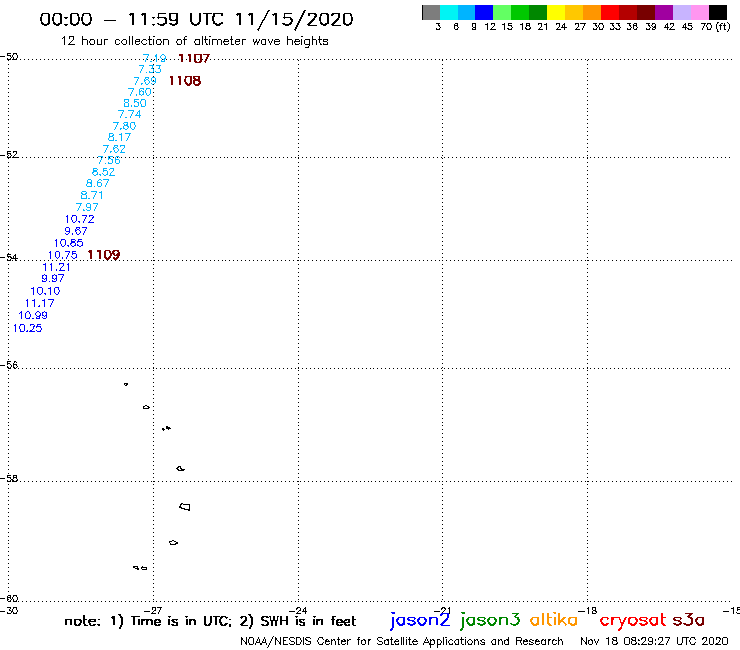Click the wave height value "10.85"
Image resolution: width=740 pixels, height=650 pixels.
coord(69,243)
